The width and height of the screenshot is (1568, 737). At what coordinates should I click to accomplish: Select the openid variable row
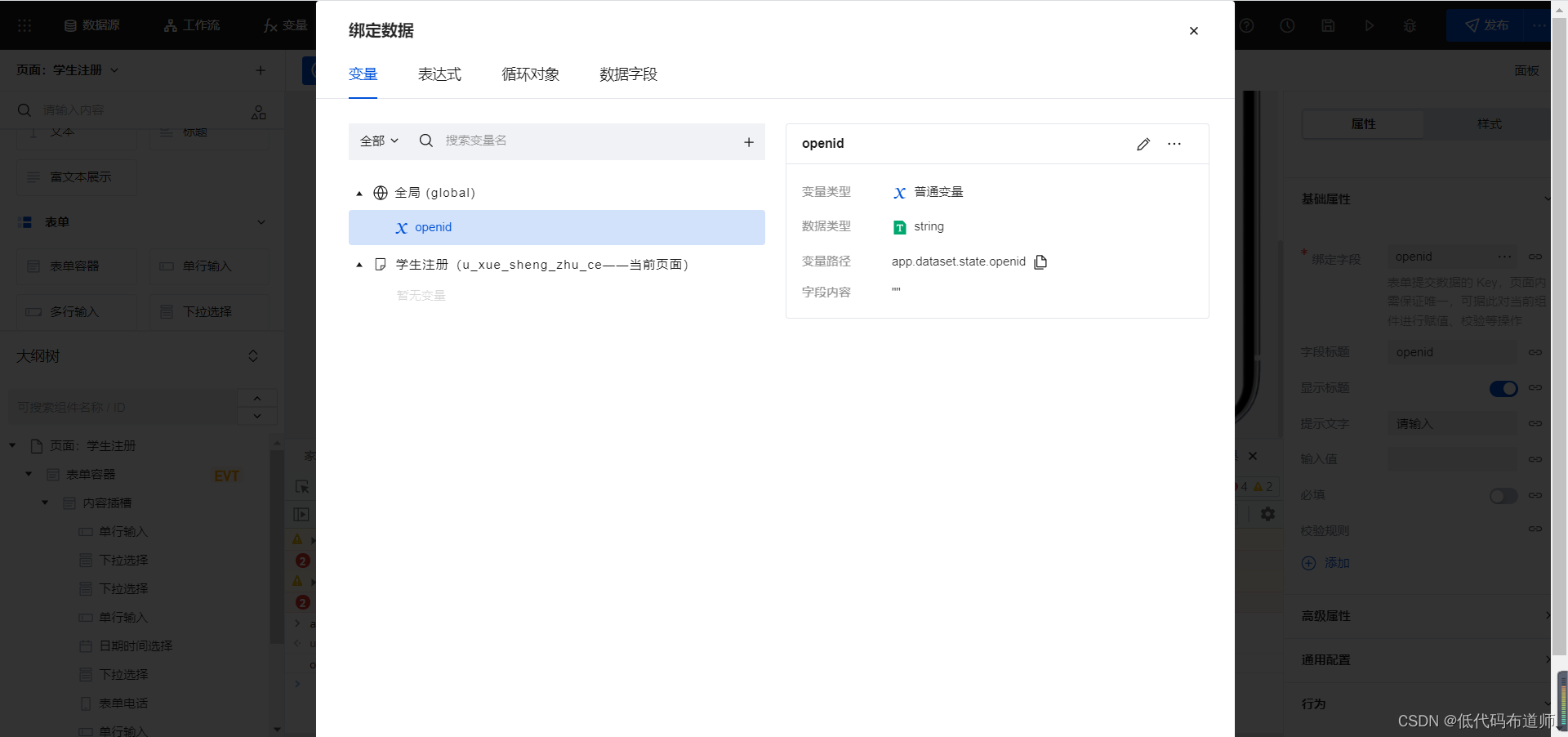pyautogui.click(x=556, y=227)
